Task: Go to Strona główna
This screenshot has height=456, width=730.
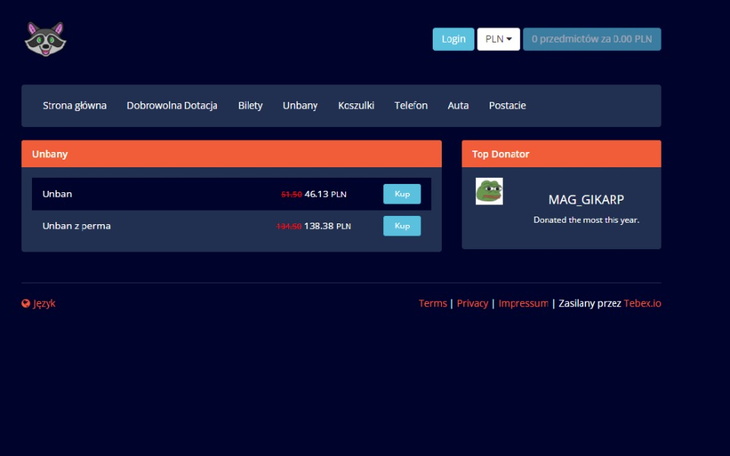Action: (x=74, y=105)
